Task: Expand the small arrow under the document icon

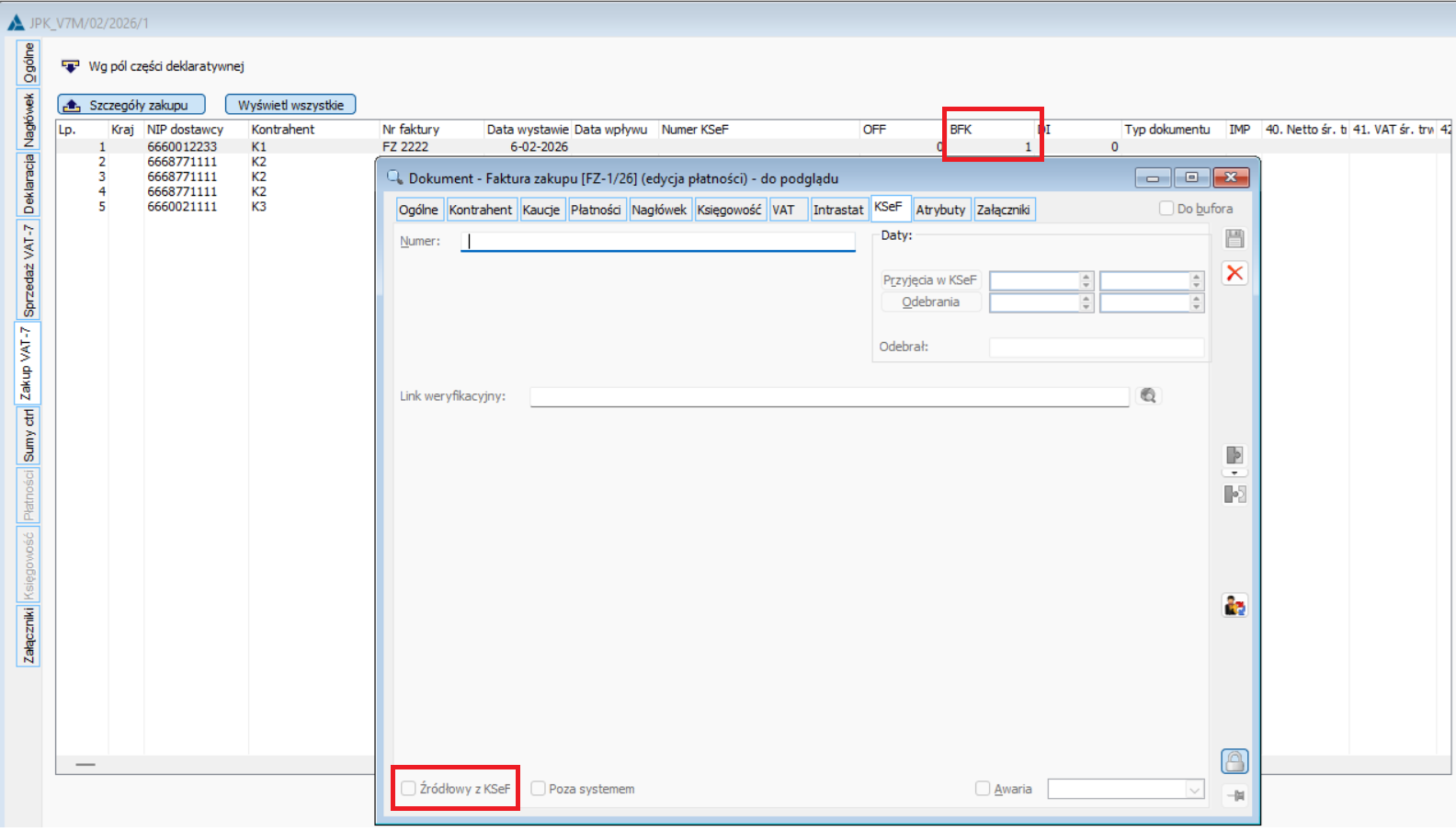Action: [1234, 473]
